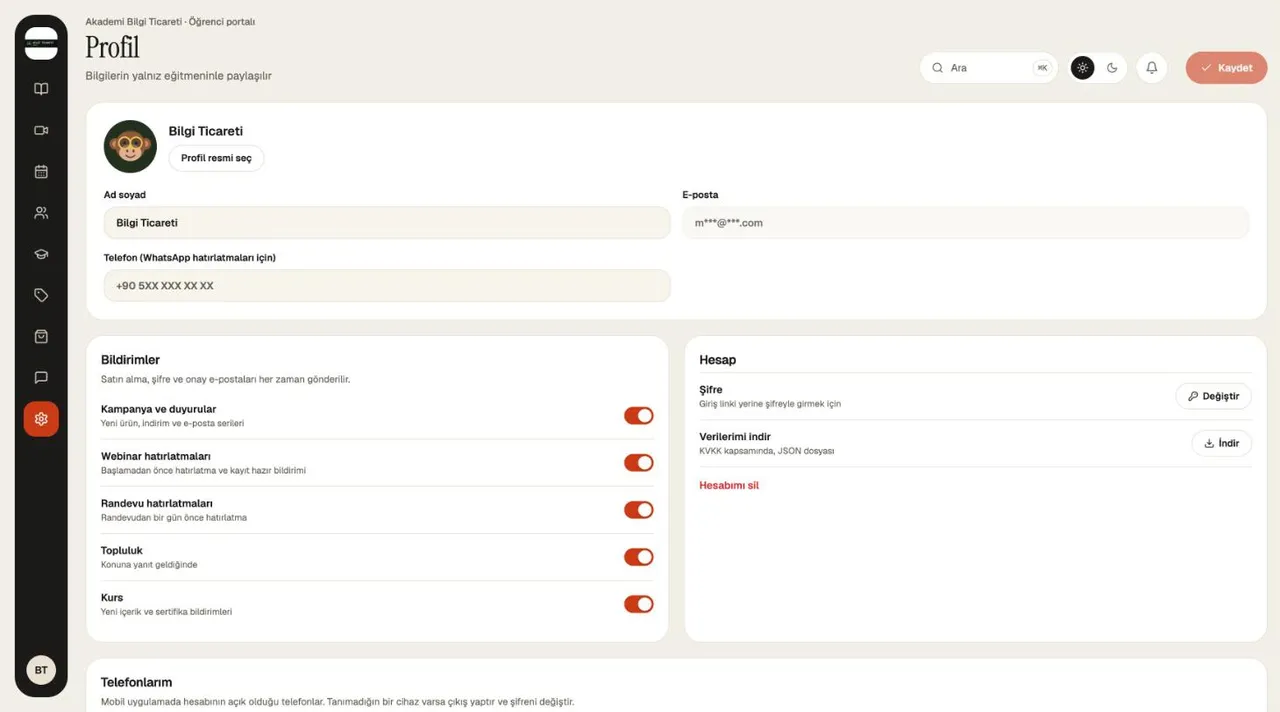The image size is (1280, 712).
Task: Turn off the Kurs notifications switch
Action: (x=638, y=604)
